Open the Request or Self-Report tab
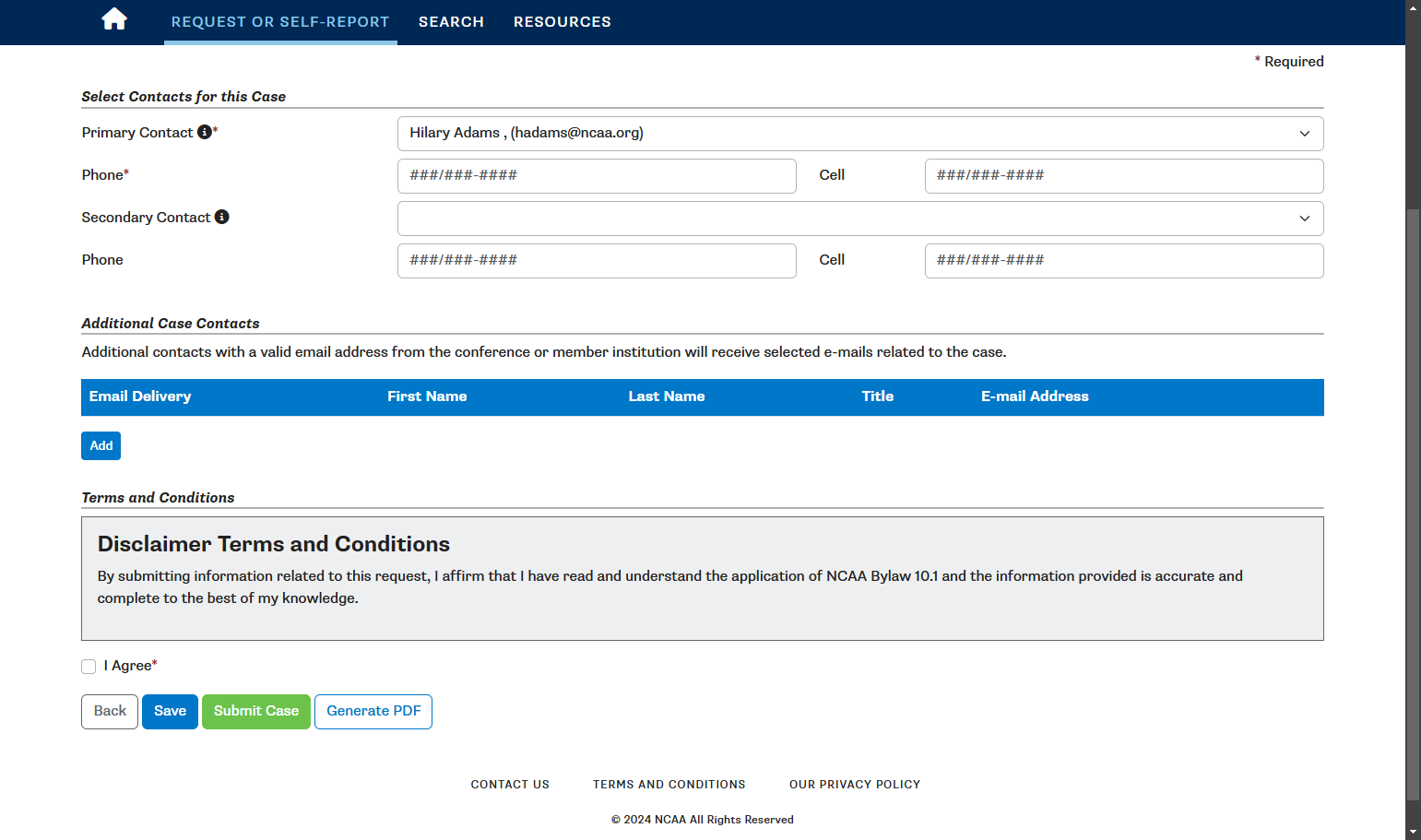Image resolution: width=1421 pixels, height=840 pixels. [x=280, y=22]
